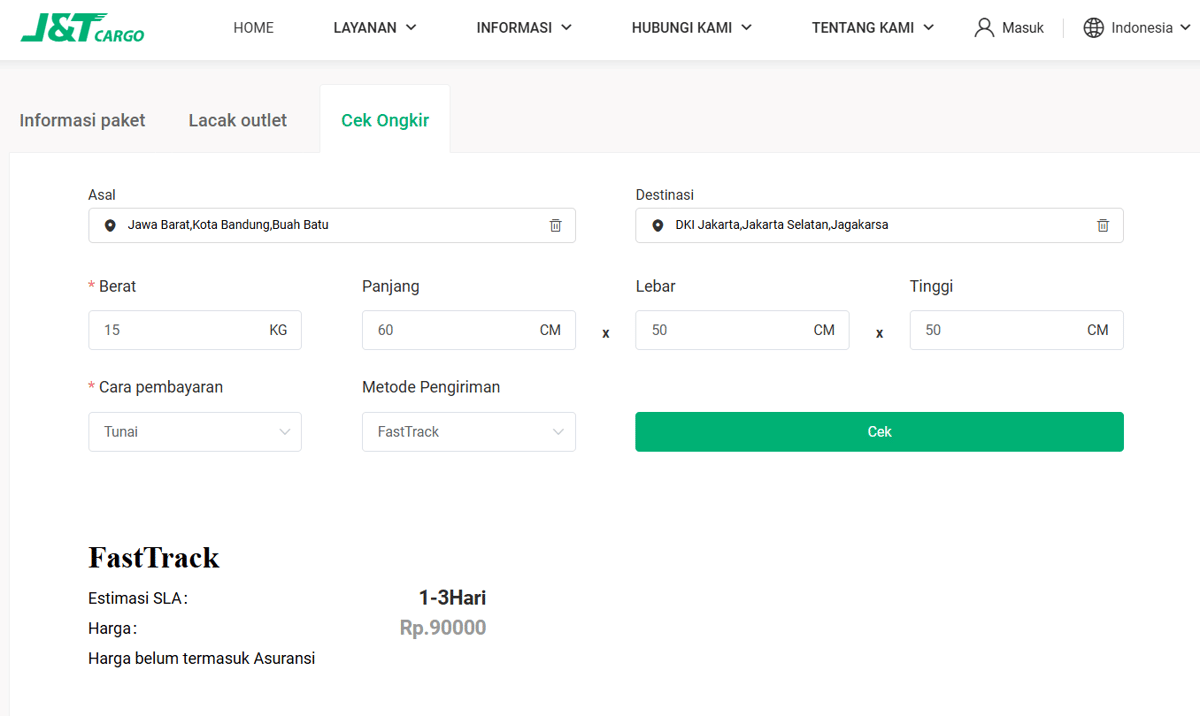The height and width of the screenshot is (716, 1200).
Task: Click the Lebar width input field
Action: [x=742, y=330]
